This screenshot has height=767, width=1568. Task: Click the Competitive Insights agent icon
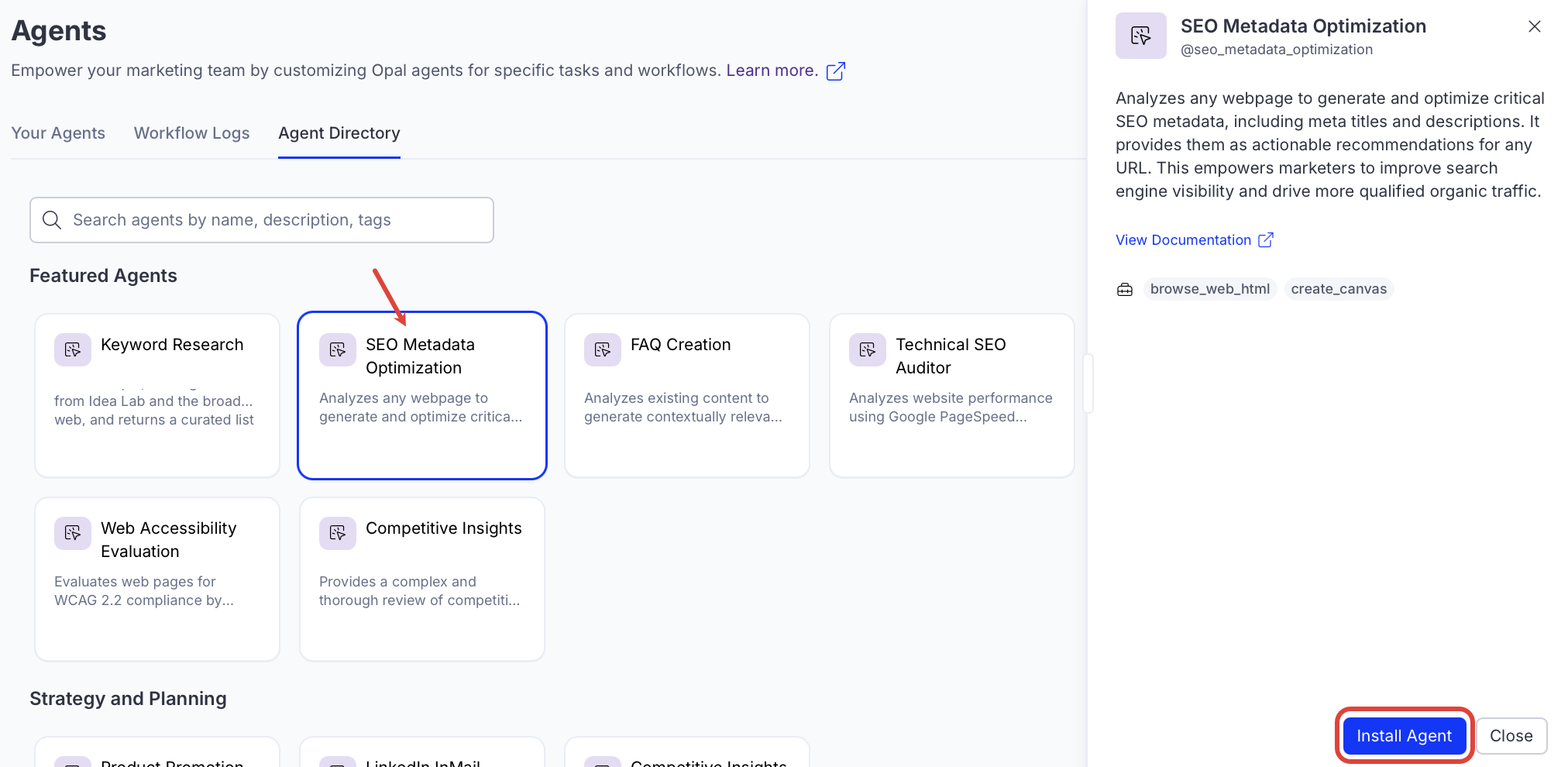click(338, 534)
